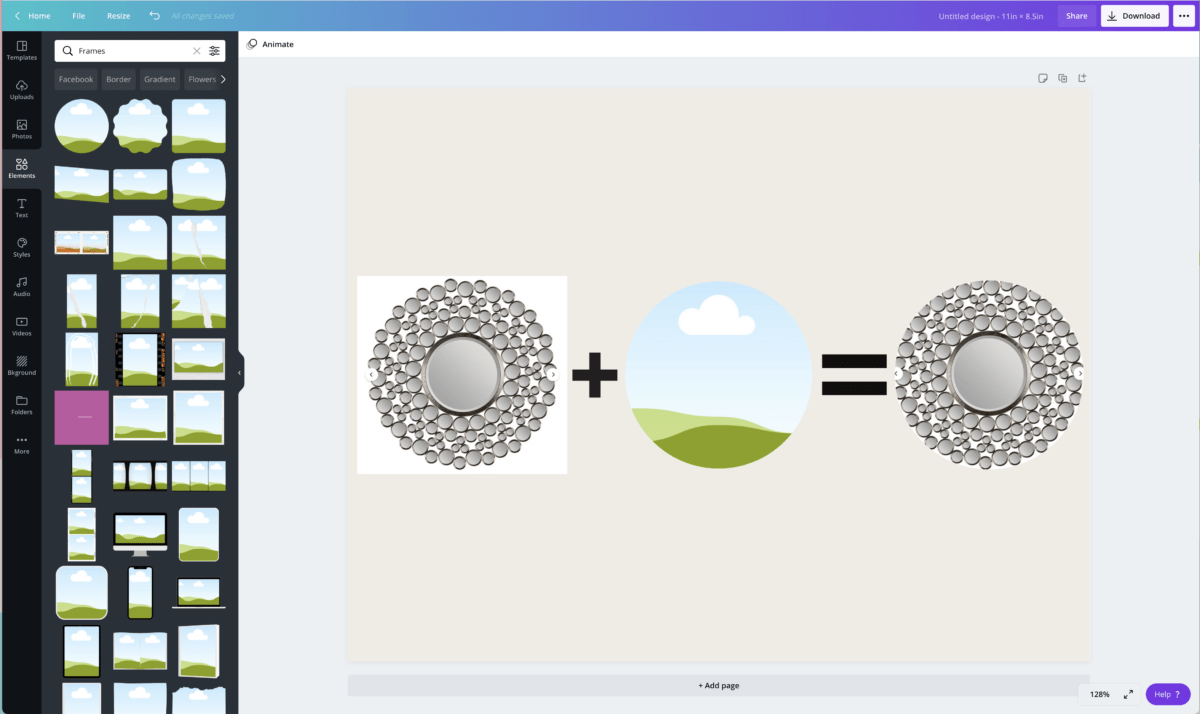Screen dimensions: 1200x714
Task: Click the Download button
Action: point(1134,16)
